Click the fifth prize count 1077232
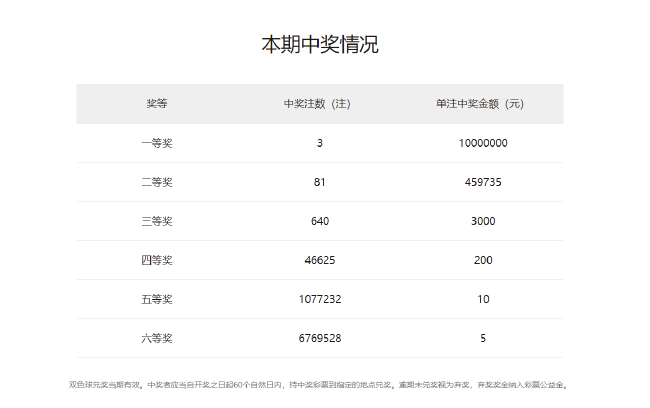 [x=319, y=299]
